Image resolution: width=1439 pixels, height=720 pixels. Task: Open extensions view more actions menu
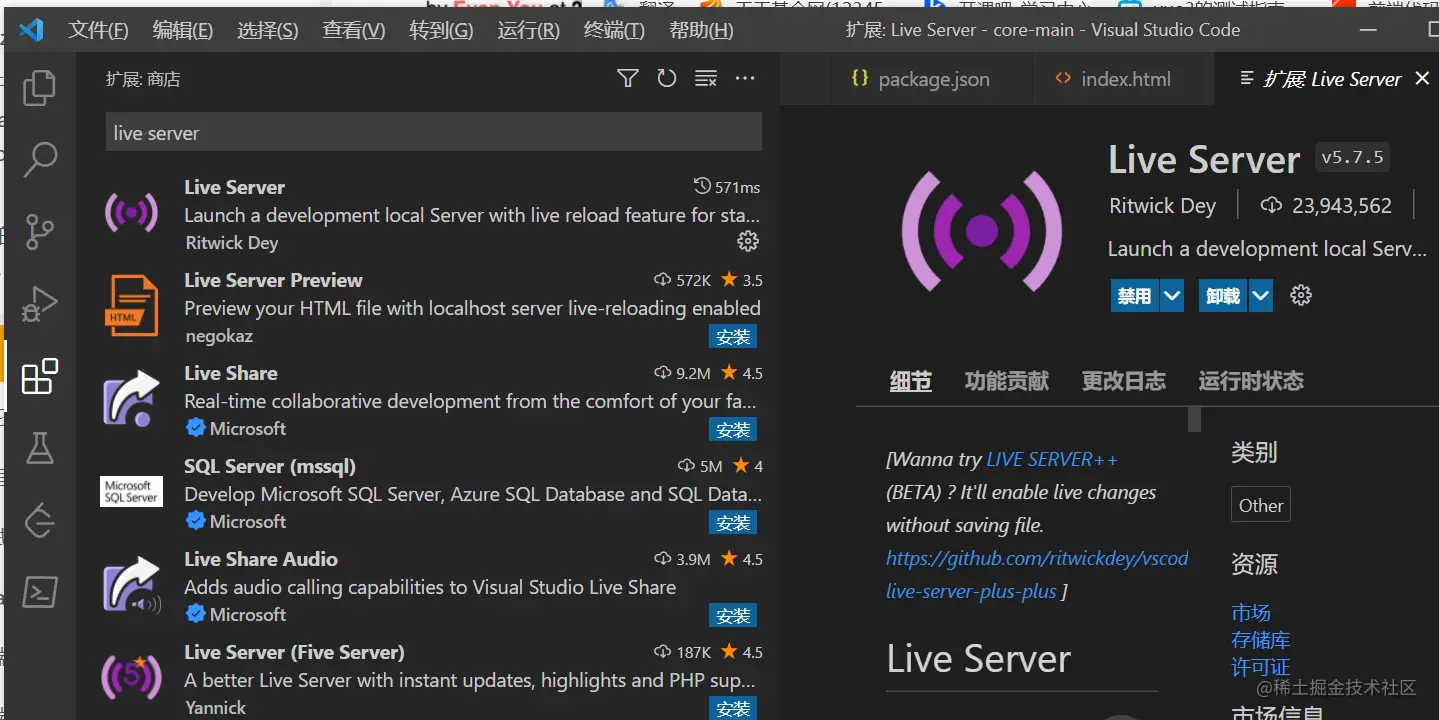[x=745, y=78]
